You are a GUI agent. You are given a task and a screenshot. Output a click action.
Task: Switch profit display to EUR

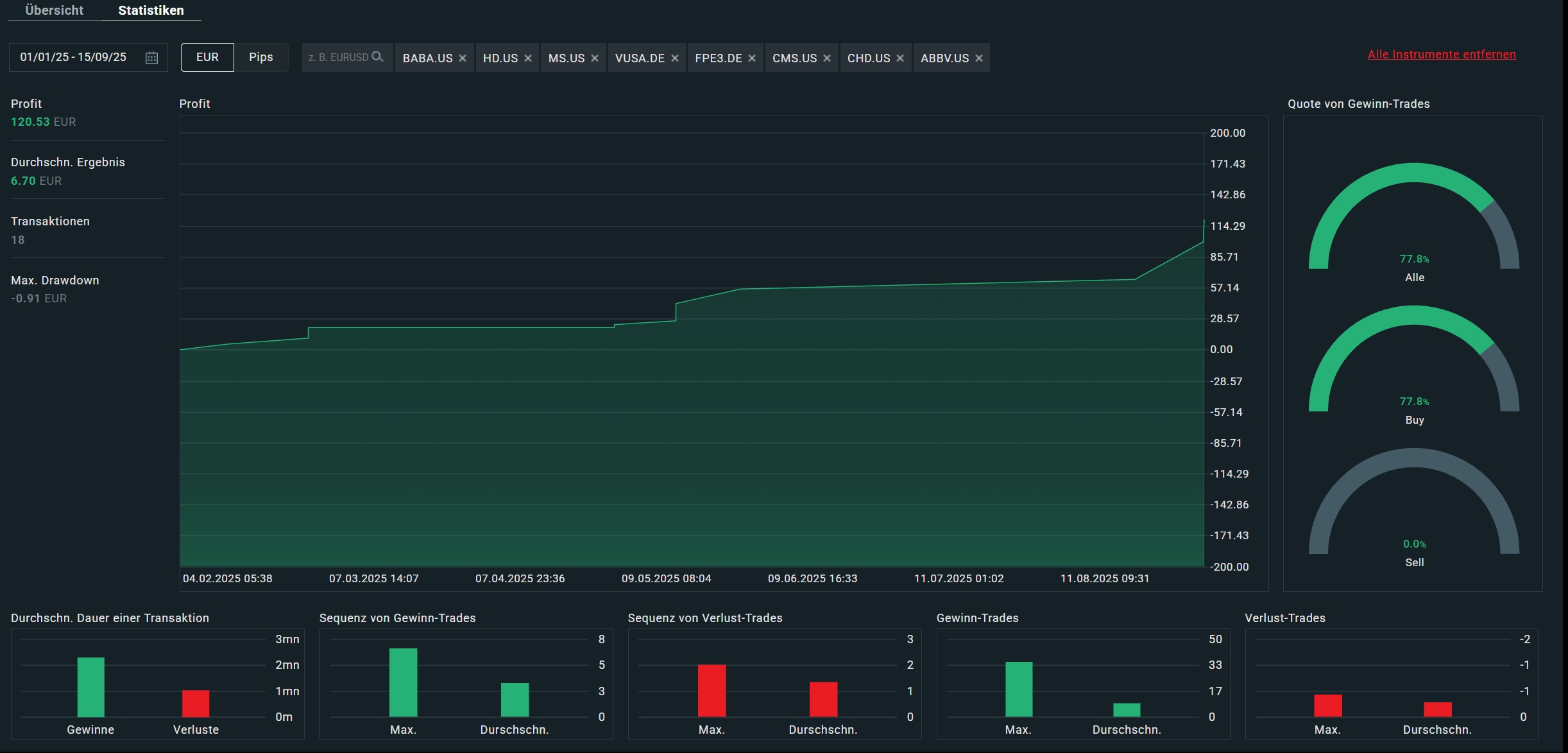tap(207, 57)
